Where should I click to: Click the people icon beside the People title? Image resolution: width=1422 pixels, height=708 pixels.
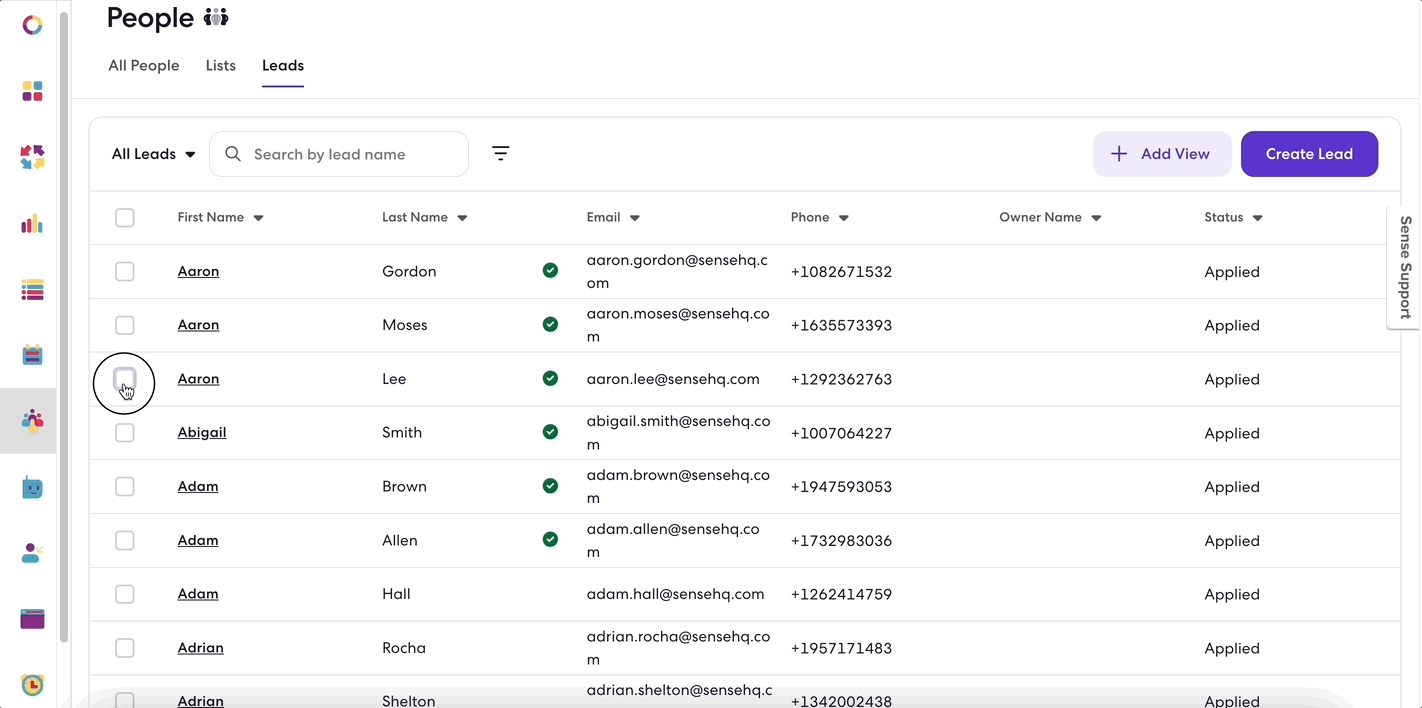tap(216, 17)
